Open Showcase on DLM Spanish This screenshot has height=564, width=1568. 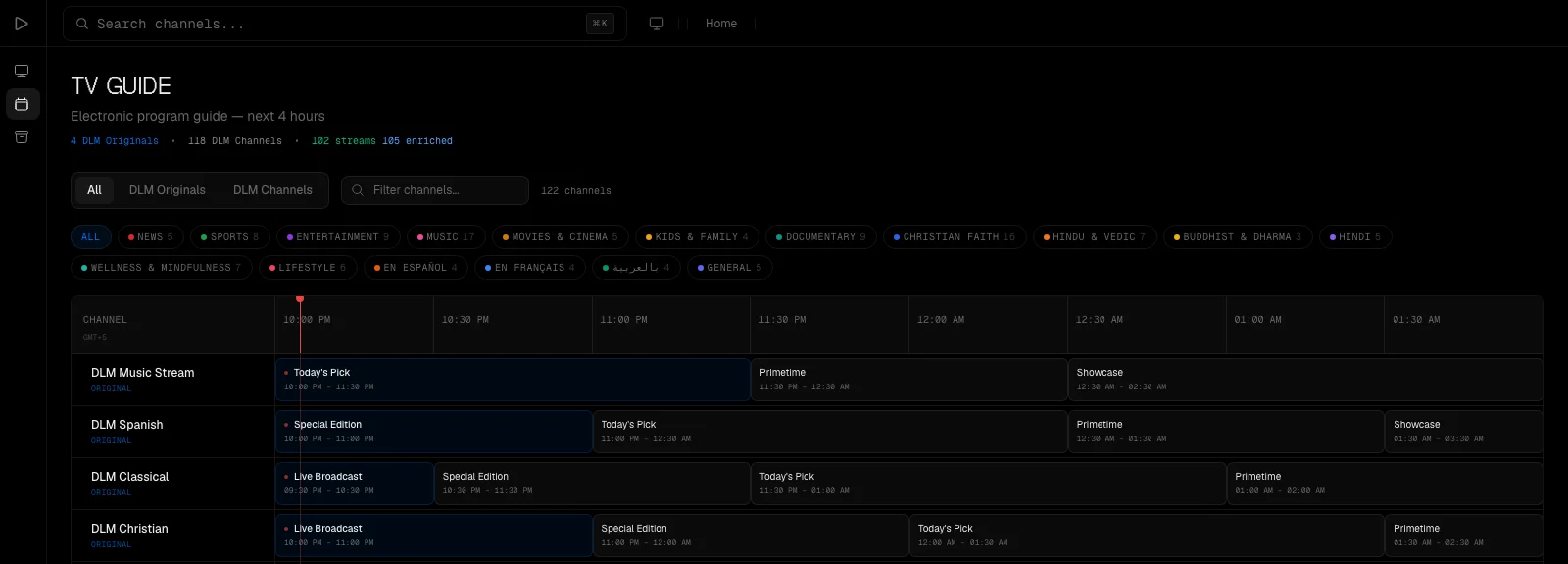(1464, 432)
